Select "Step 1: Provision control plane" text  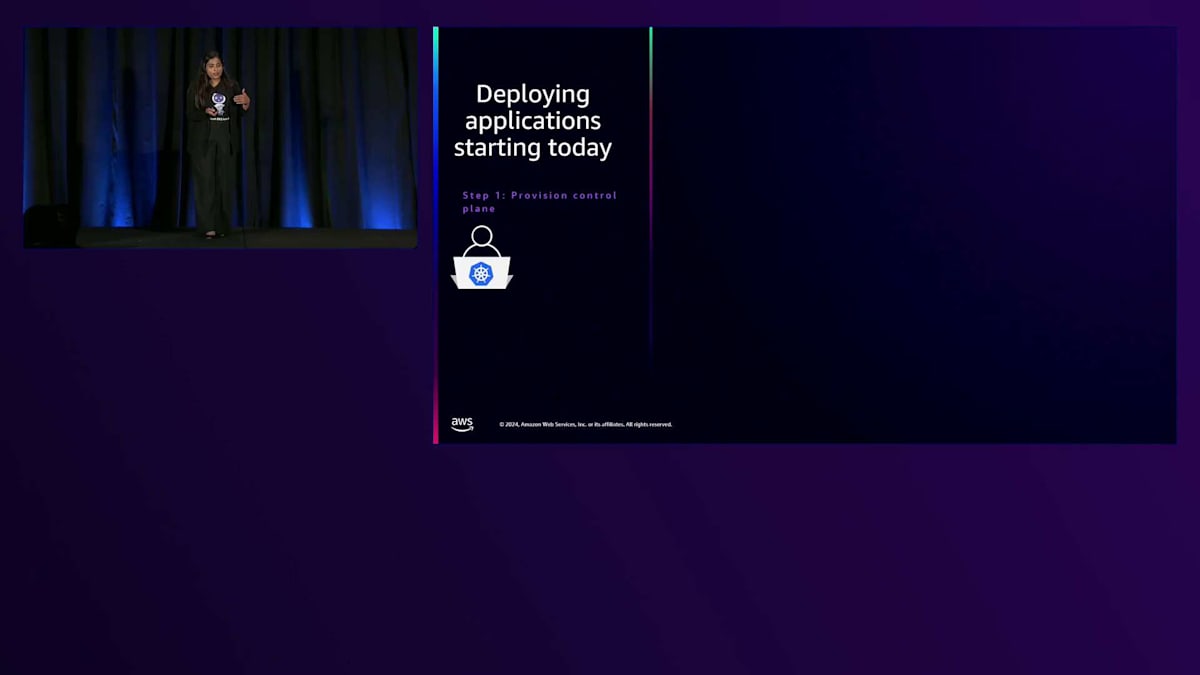[x=540, y=202]
